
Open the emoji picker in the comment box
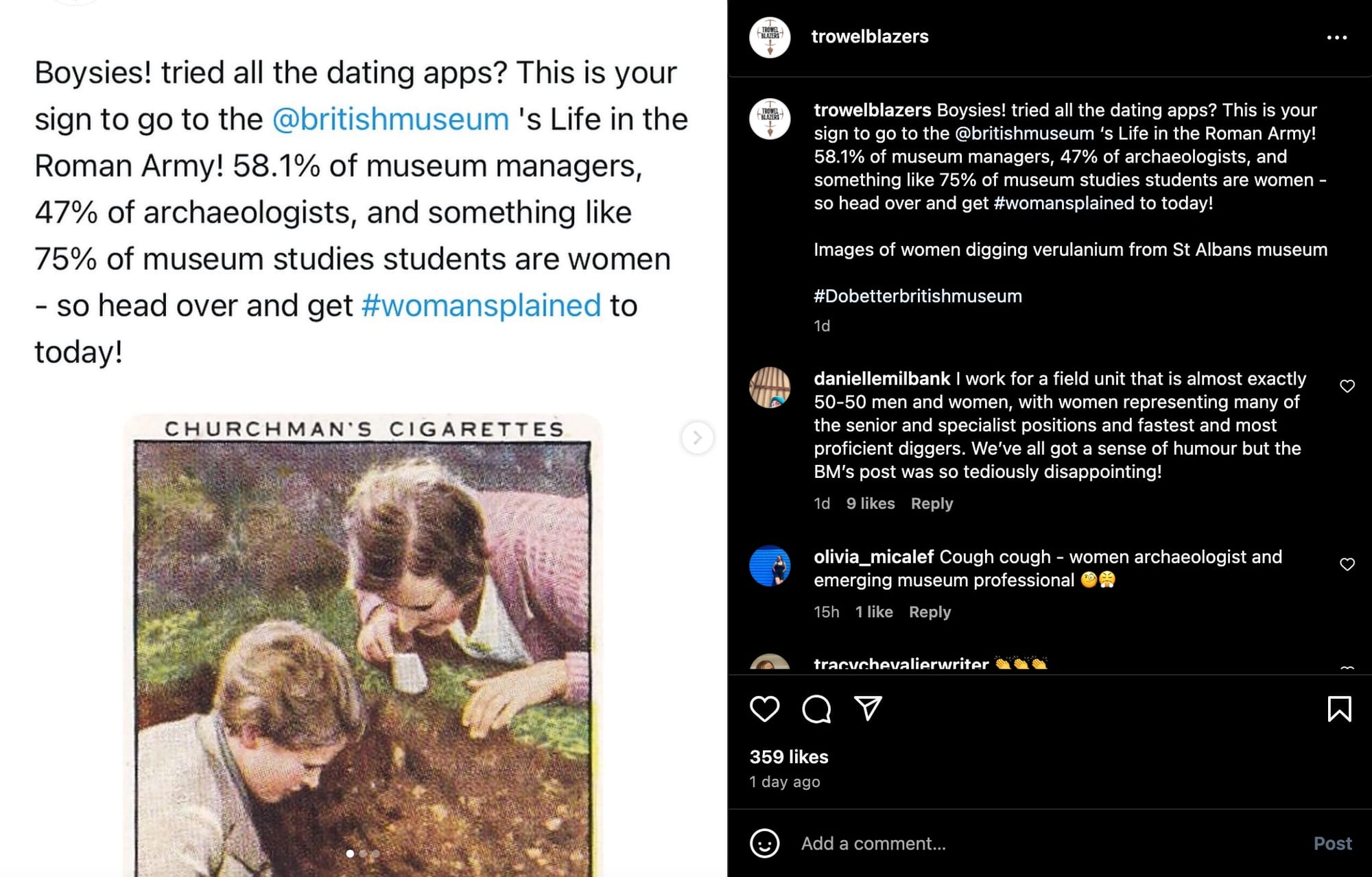(764, 843)
